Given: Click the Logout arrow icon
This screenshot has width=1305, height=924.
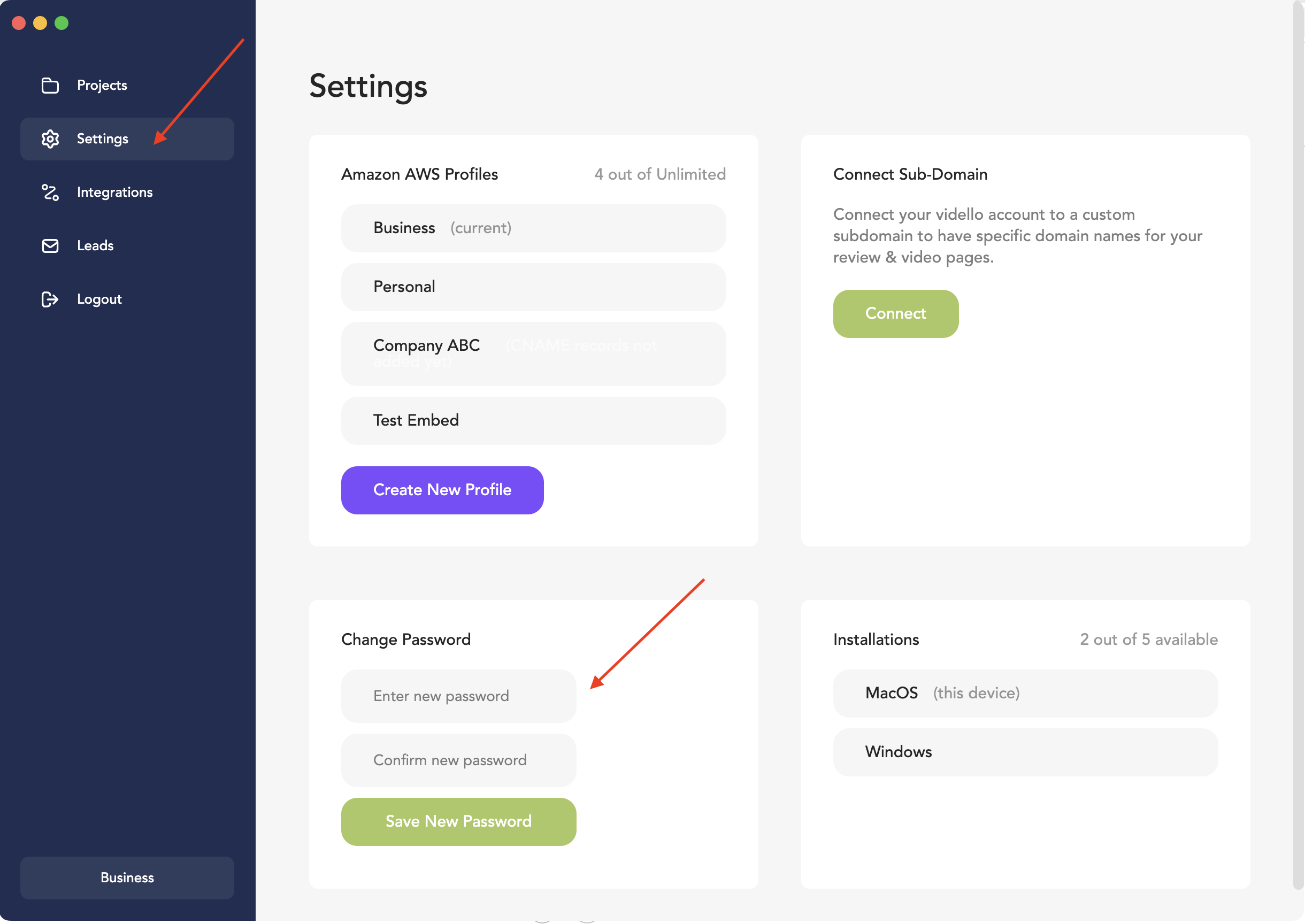Looking at the screenshot, I should (50, 299).
